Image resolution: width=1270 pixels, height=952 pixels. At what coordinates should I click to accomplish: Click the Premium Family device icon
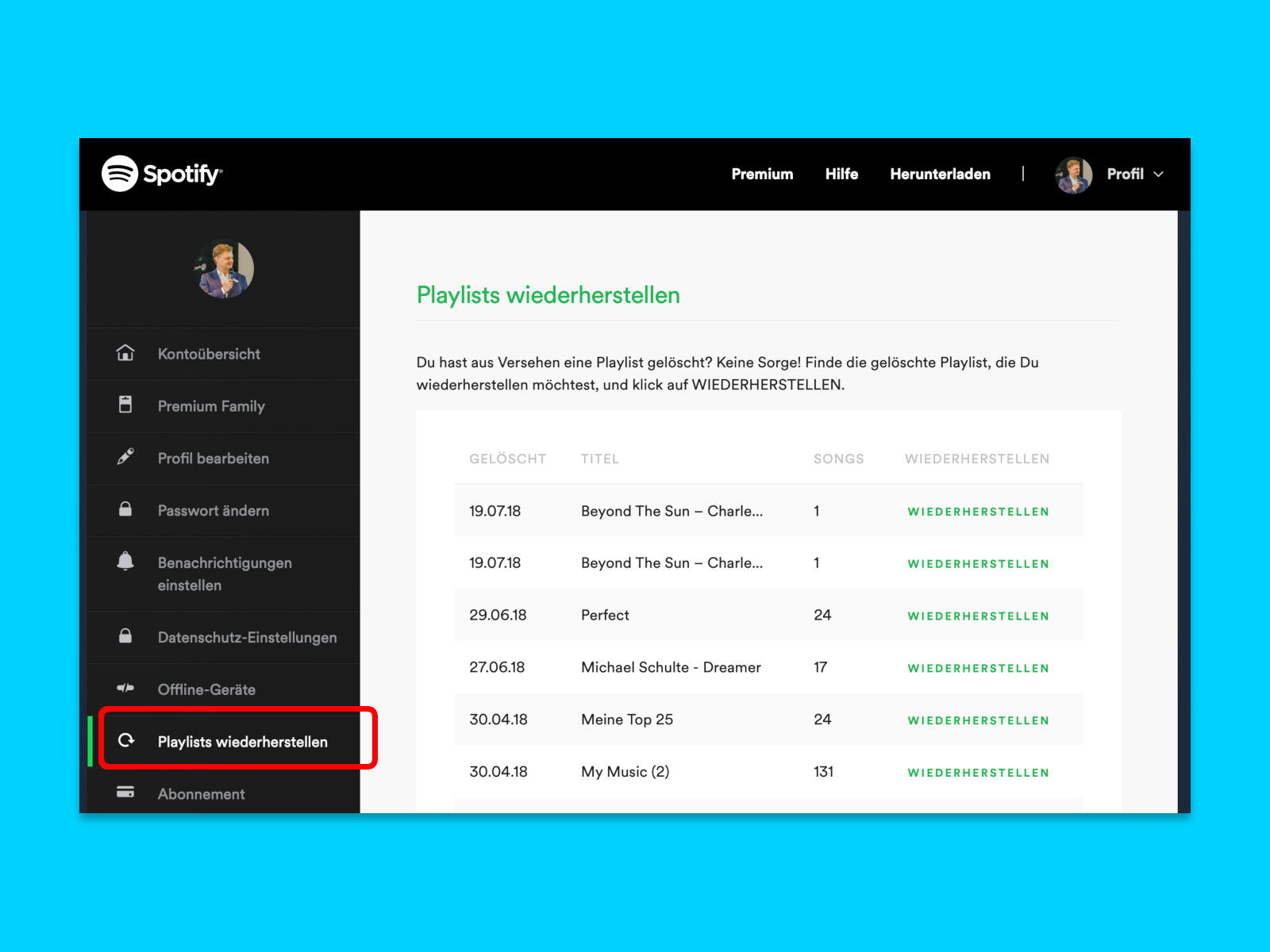click(125, 405)
